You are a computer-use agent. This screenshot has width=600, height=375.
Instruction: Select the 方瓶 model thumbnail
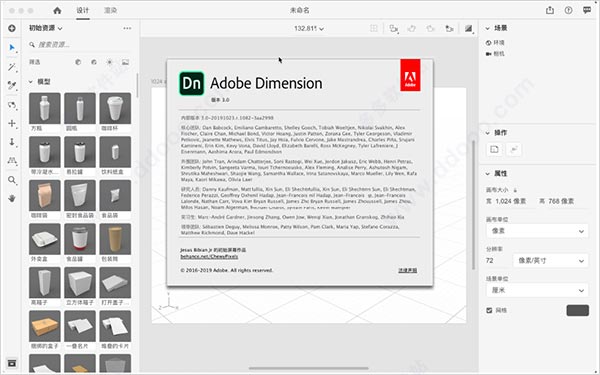pyautogui.click(x=45, y=108)
